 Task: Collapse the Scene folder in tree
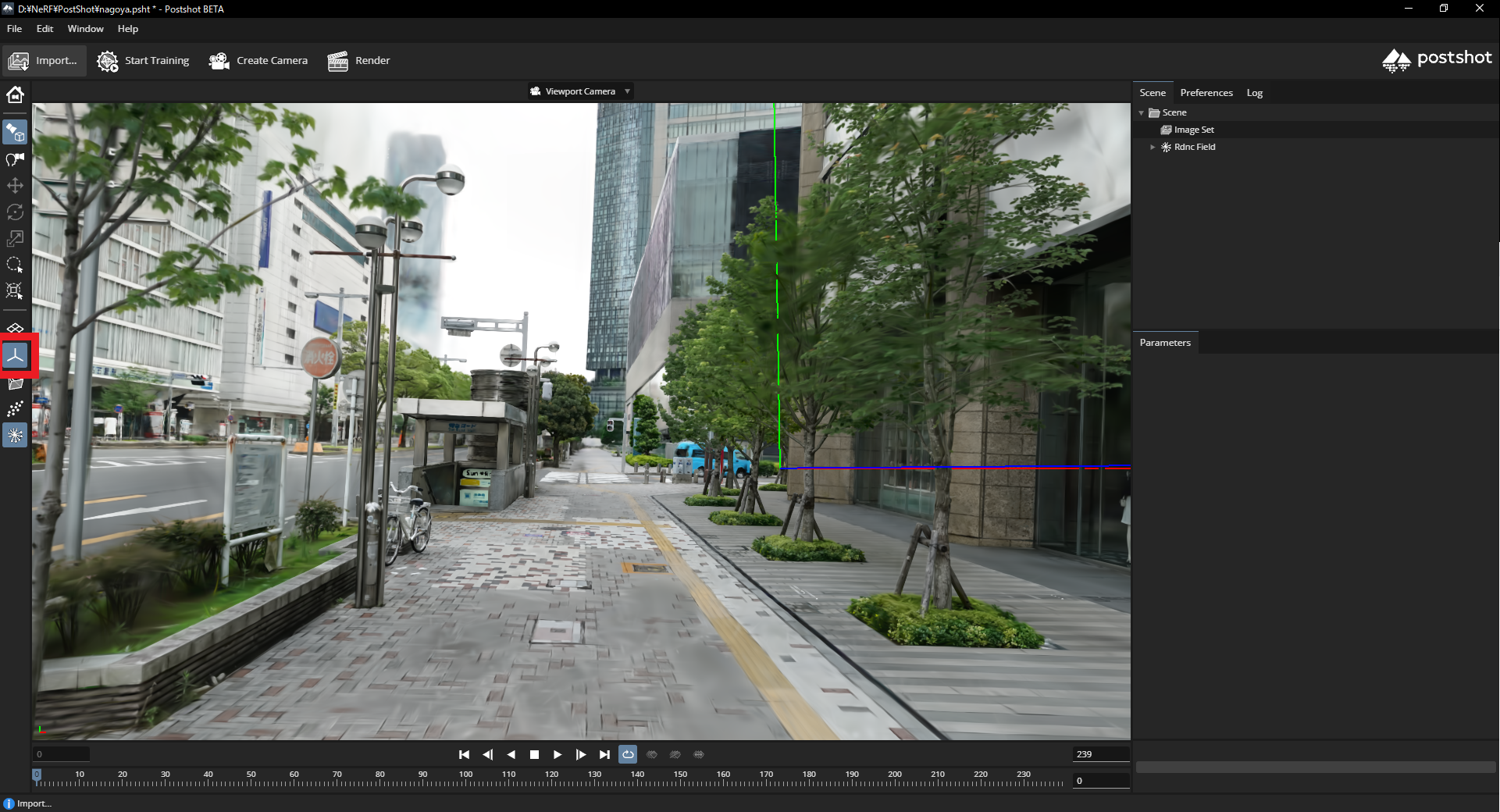[1141, 113]
